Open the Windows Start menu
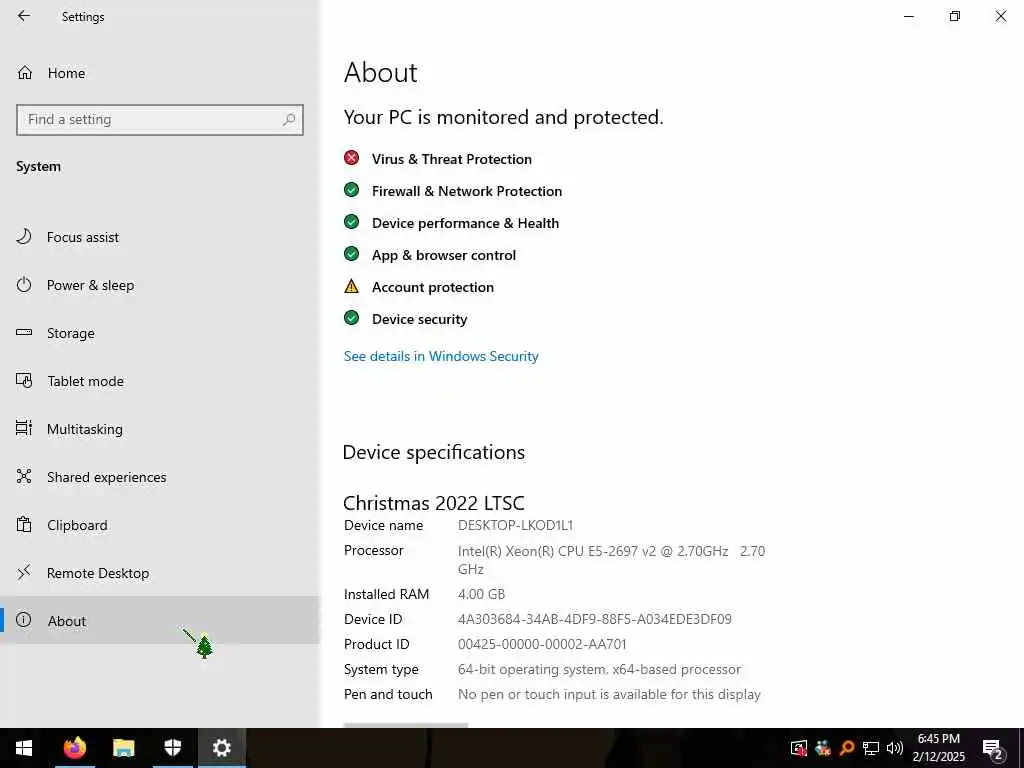The width and height of the screenshot is (1024, 768). coord(24,748)
